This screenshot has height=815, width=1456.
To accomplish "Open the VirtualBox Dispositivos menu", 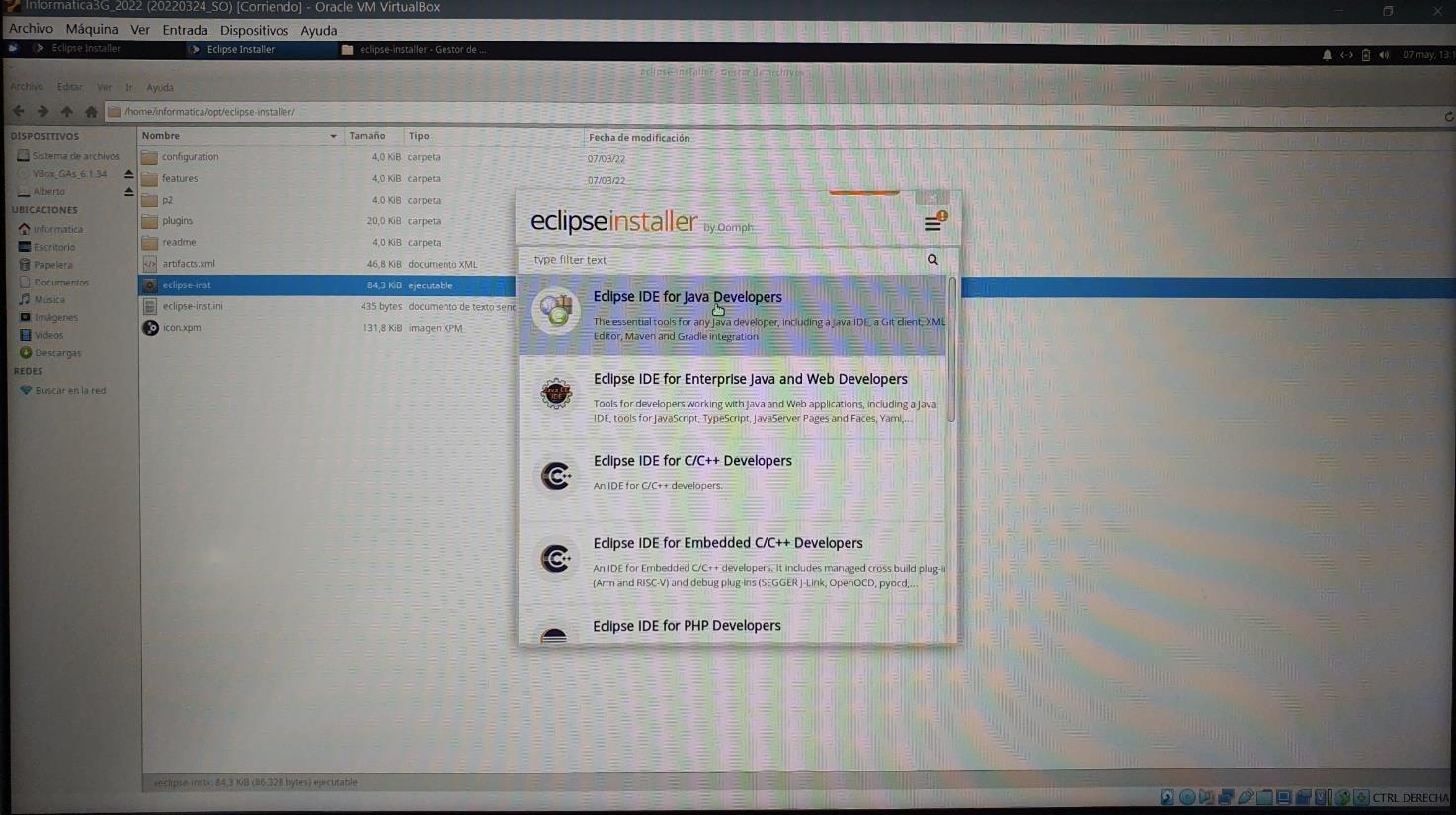I will tap(254, 30).
